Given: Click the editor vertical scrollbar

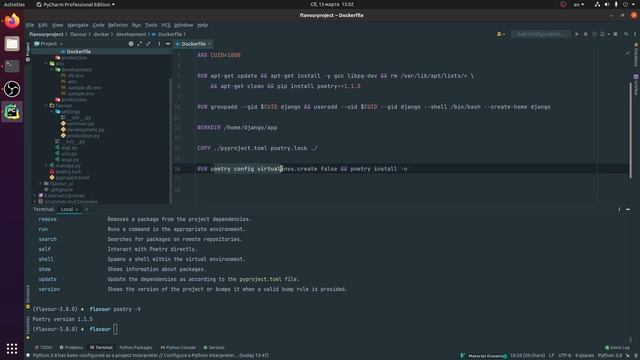Looking at the screenshot, I should [631, 130].
